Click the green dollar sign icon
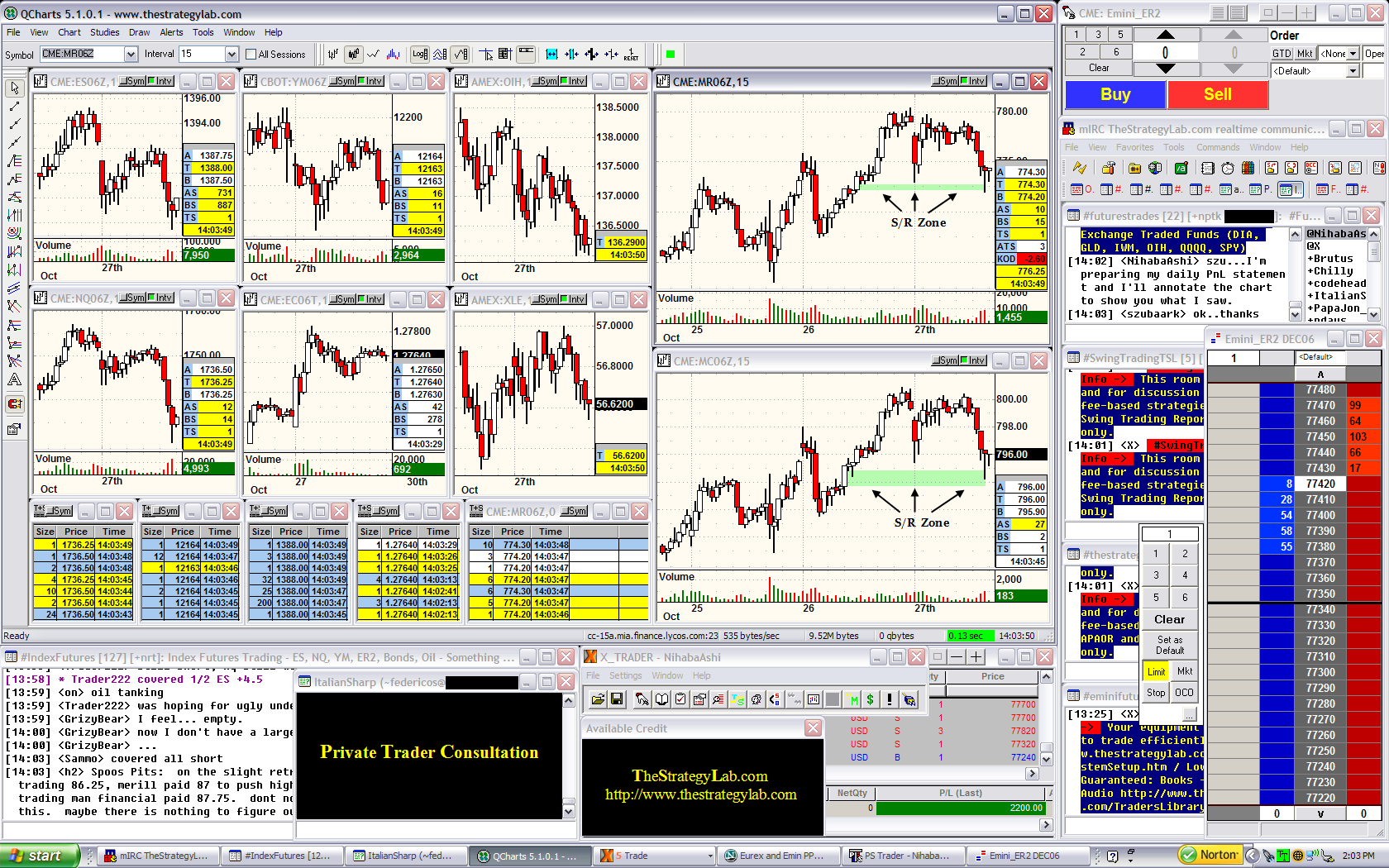This screenshot has height=868, width=1389. click(x=870, y=699)
